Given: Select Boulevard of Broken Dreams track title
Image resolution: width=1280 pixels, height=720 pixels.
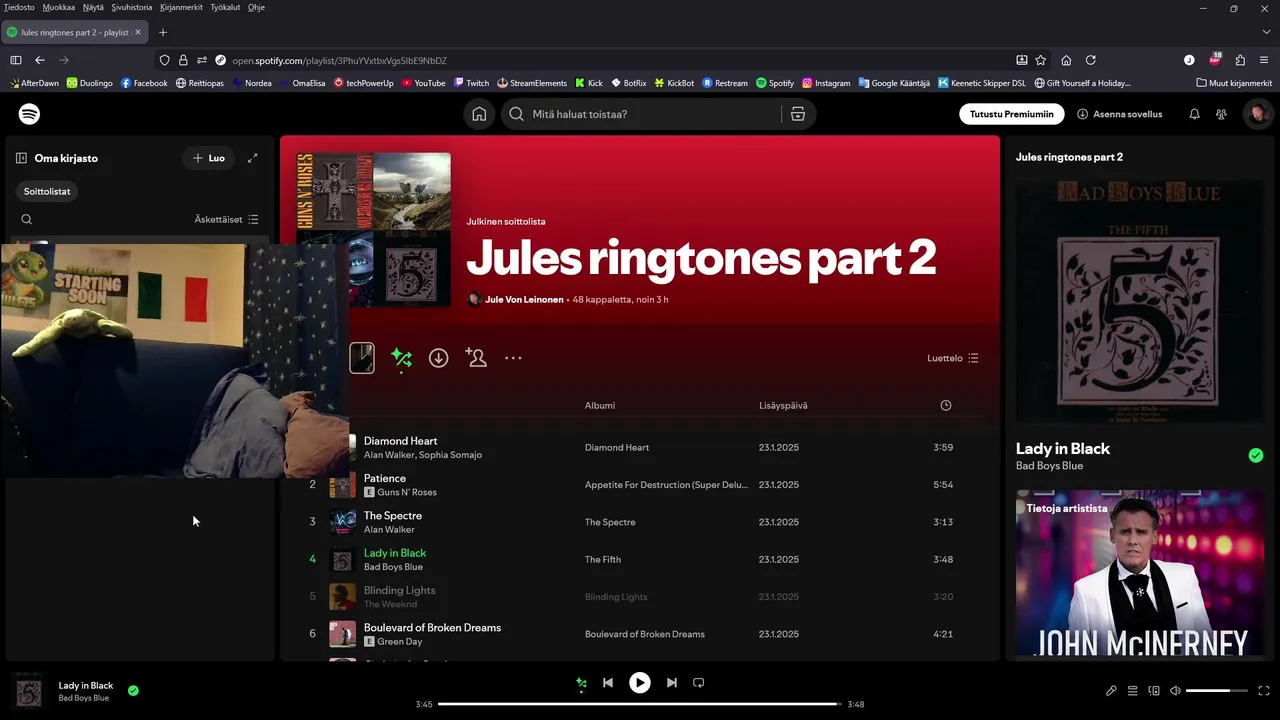Looking at the screenshot, I should click(x=432, y=628).
